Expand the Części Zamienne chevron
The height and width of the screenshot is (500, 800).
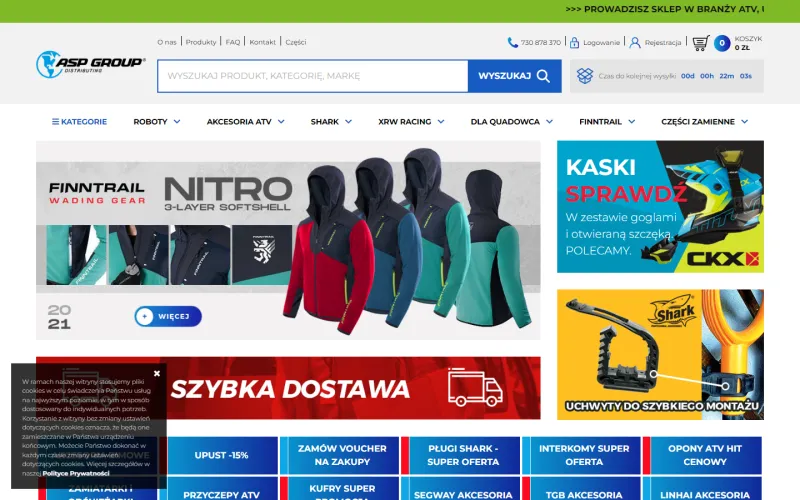click(x=744, y=121)
